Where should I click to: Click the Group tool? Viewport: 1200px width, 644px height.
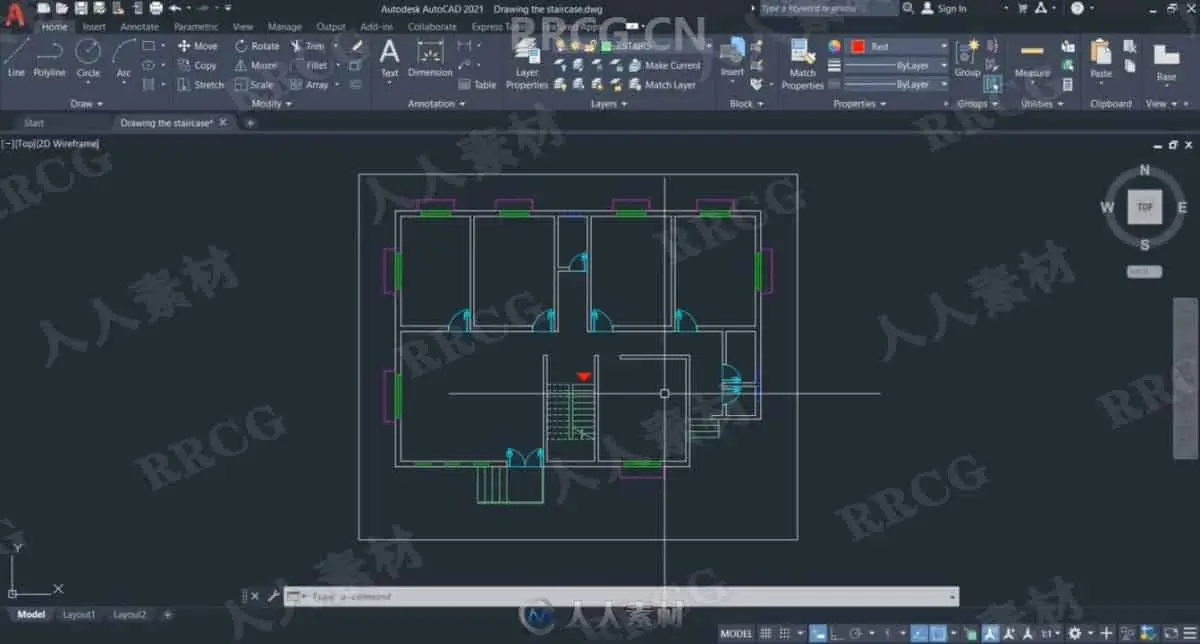click(x=967, y=58)
